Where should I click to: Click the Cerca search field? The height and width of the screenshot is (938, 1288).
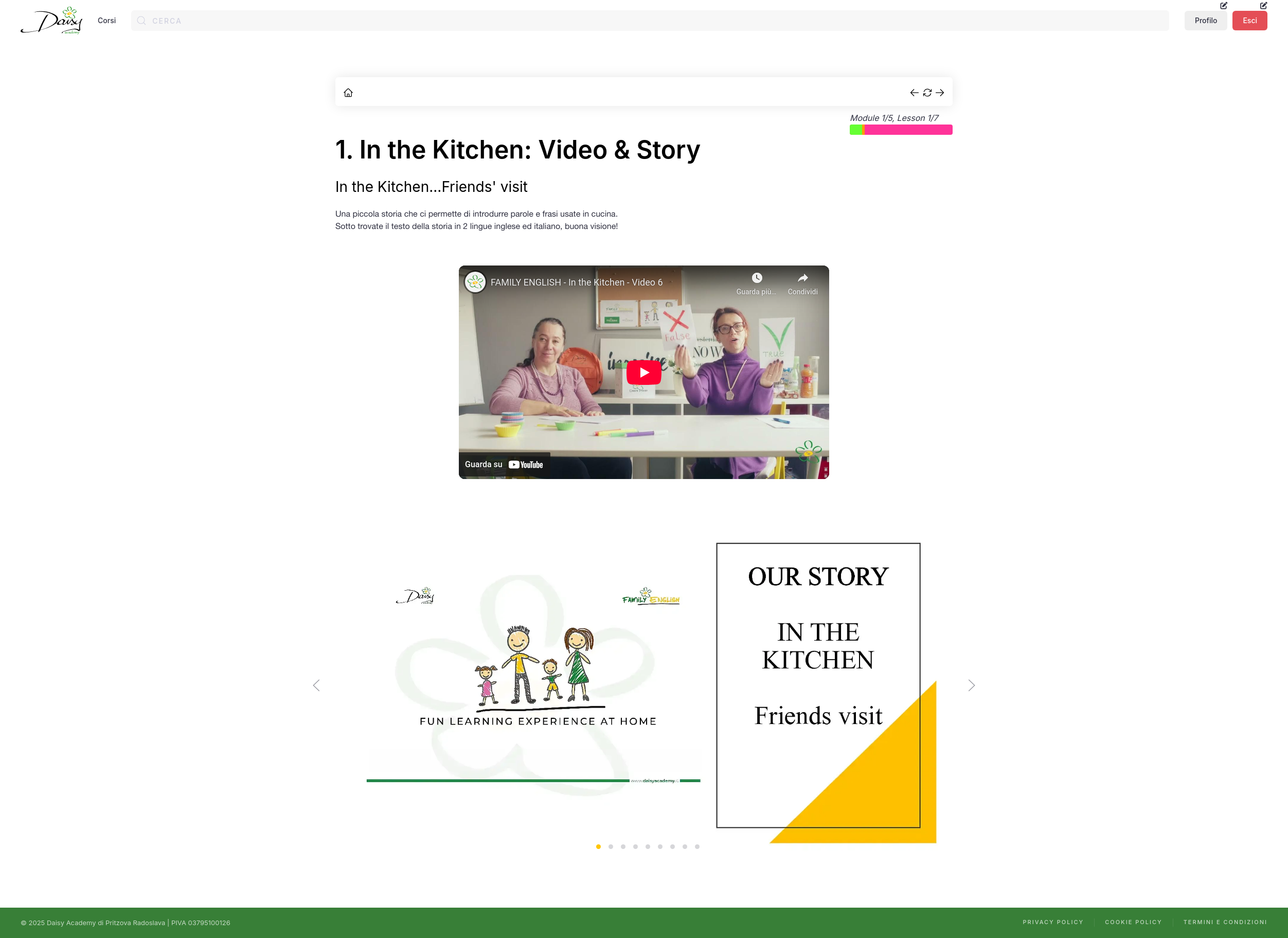pyautogui.click(x=649, y=21)
